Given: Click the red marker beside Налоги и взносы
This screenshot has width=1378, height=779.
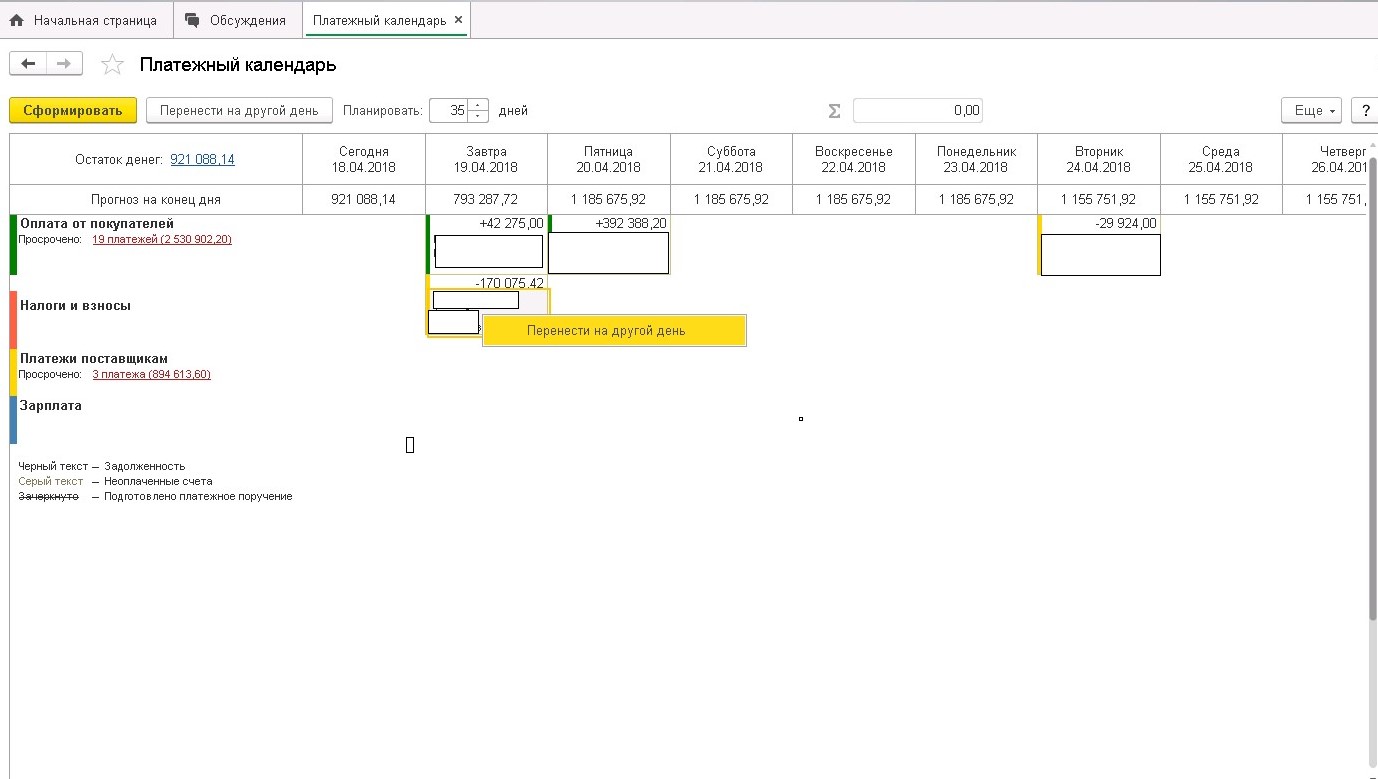Looking at the screenshot, I should [x=13, y=319].
